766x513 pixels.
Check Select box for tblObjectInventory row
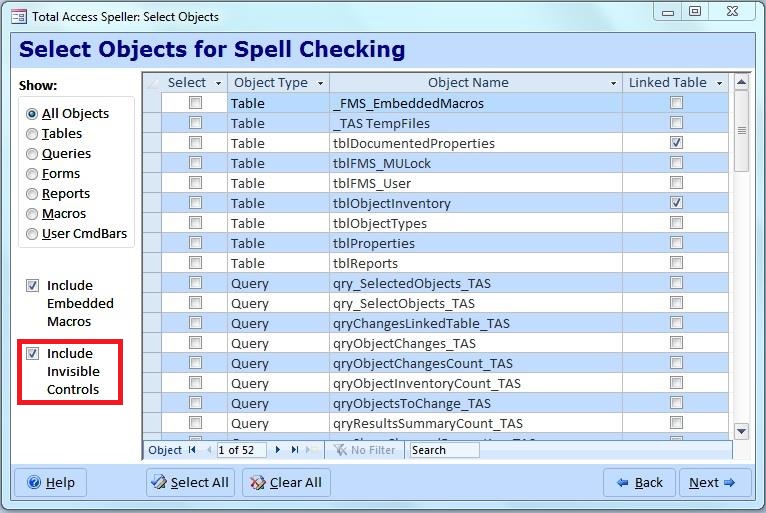[x=196, y=203]
